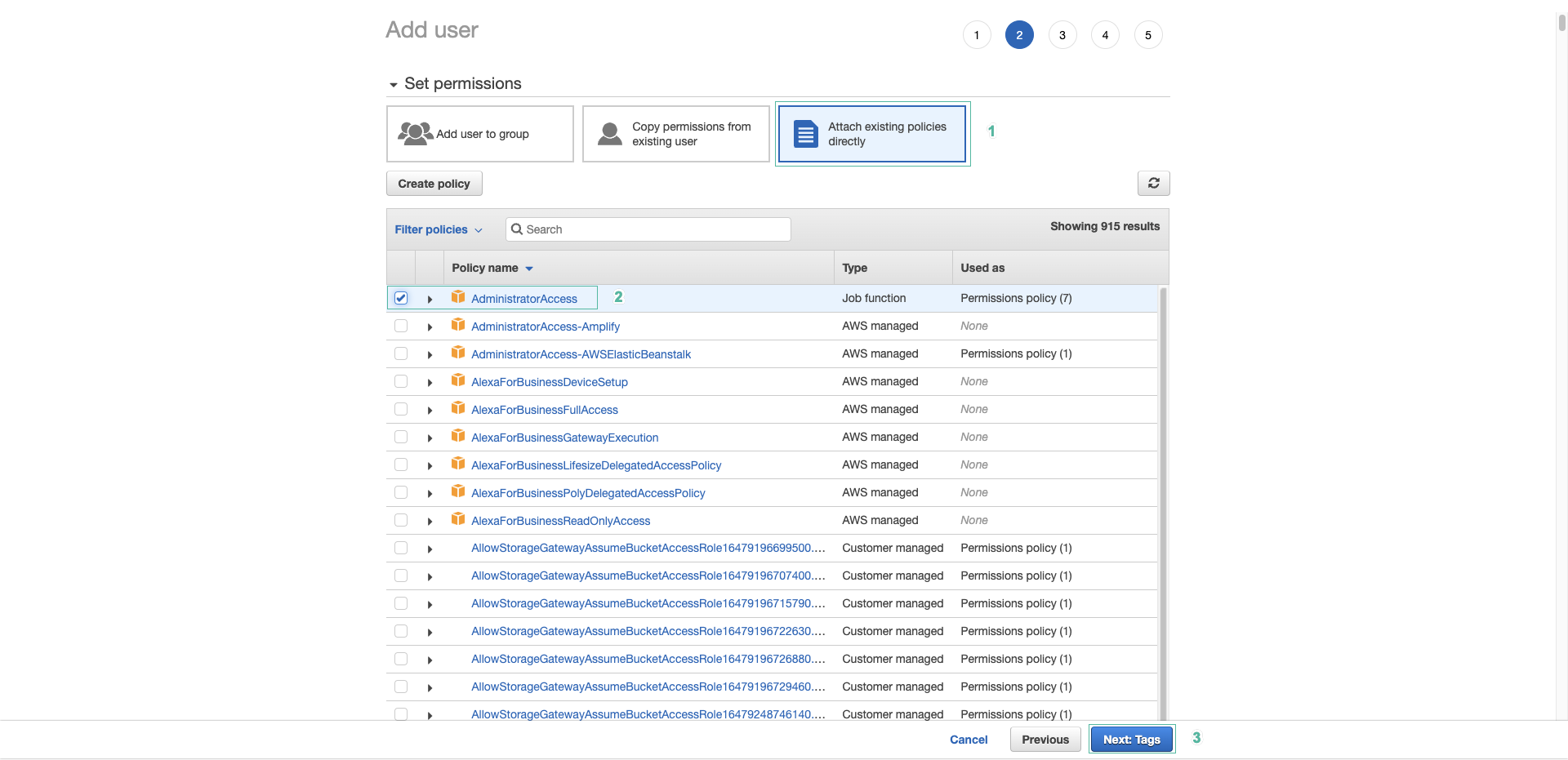
Task: Uncheck the AdministratorAccess policy checkbox
Action: [x=401, y=298]
